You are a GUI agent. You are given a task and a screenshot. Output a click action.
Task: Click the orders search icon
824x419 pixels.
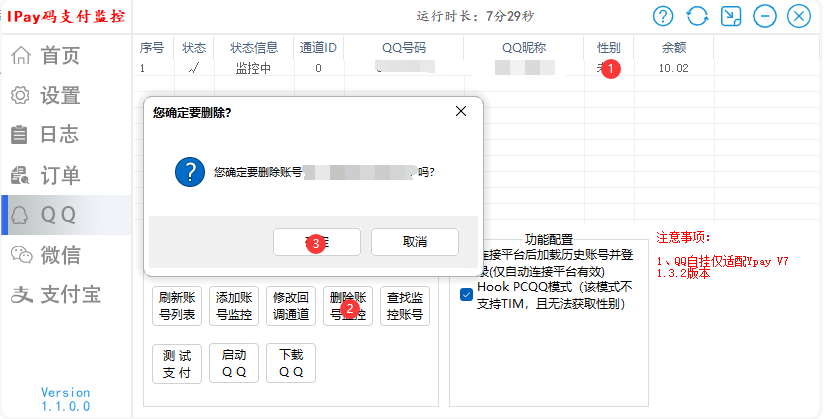pos(20,175)
